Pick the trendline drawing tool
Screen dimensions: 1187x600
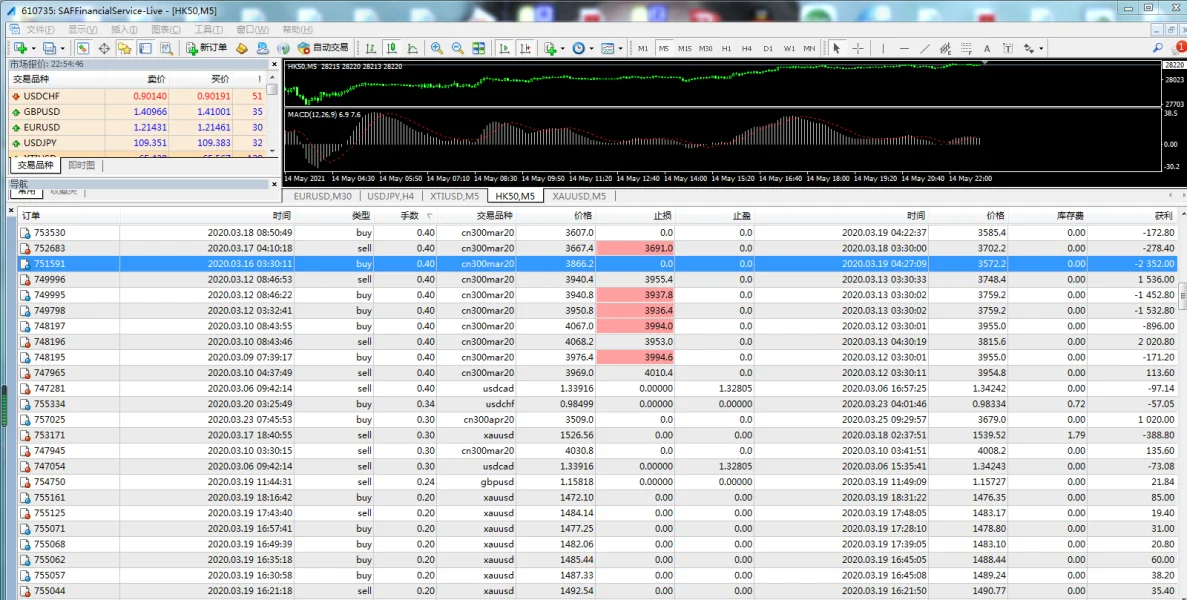(x=924, y=48)
